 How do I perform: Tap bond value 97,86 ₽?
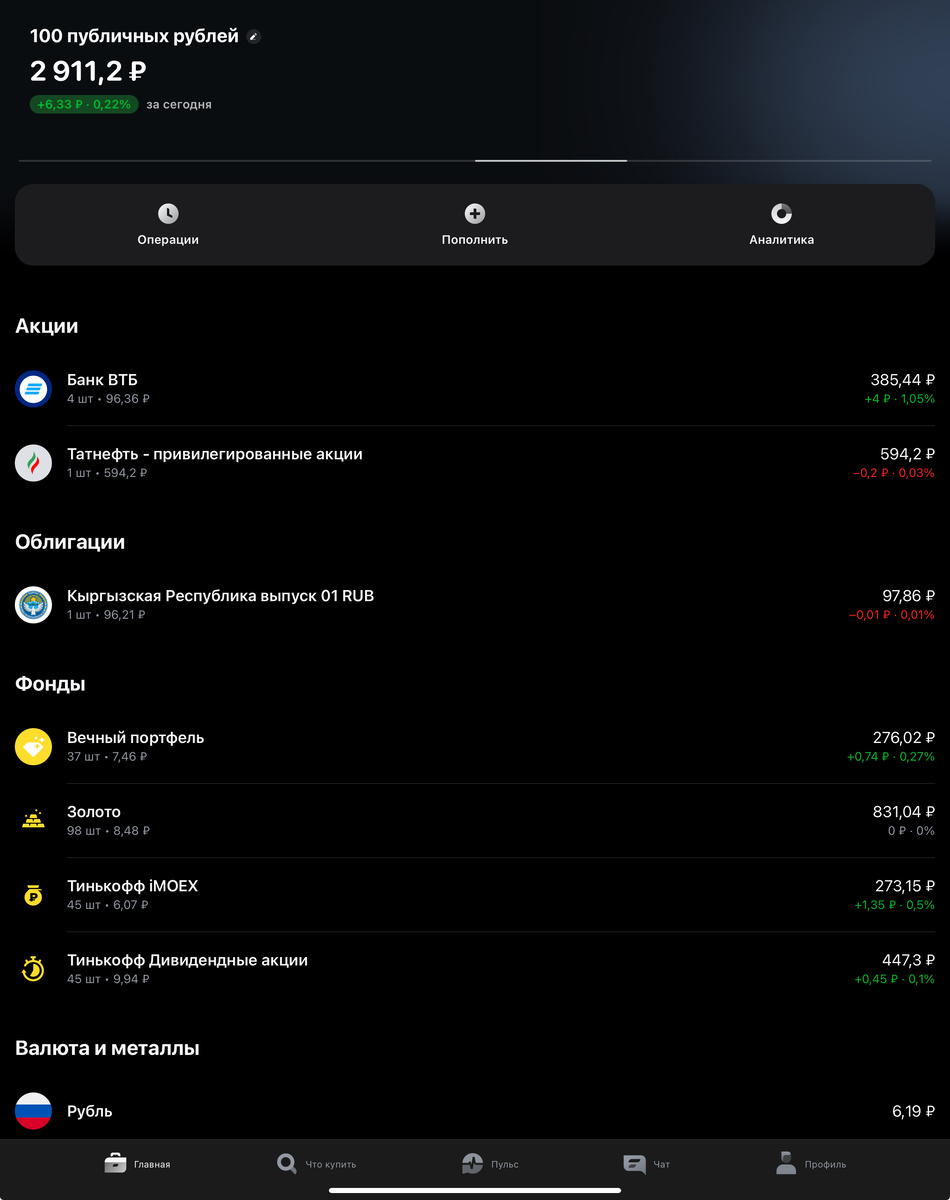tap(909, 596)
